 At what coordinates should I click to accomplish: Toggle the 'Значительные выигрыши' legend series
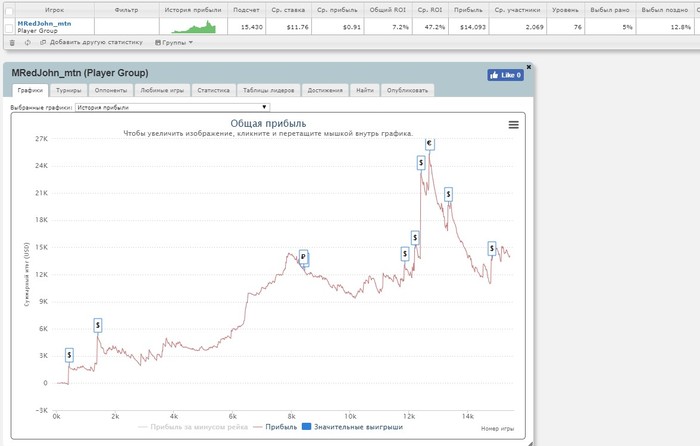(353, 427)
